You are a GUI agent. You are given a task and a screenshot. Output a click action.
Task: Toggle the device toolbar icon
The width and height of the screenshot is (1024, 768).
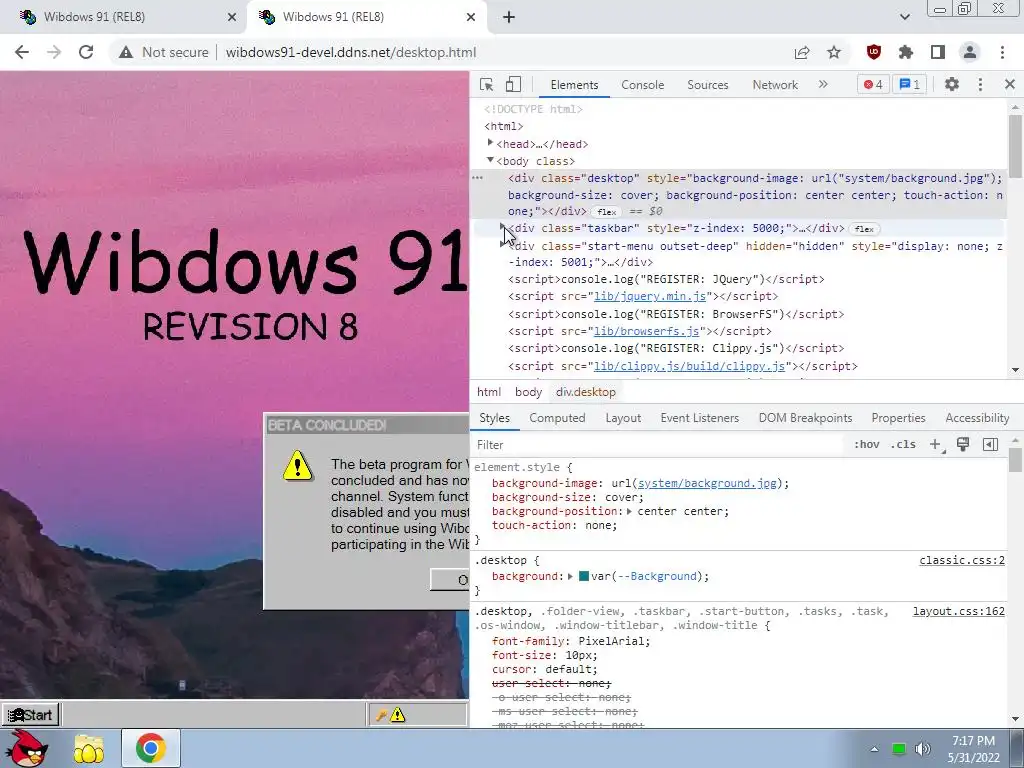coord(514,84)
